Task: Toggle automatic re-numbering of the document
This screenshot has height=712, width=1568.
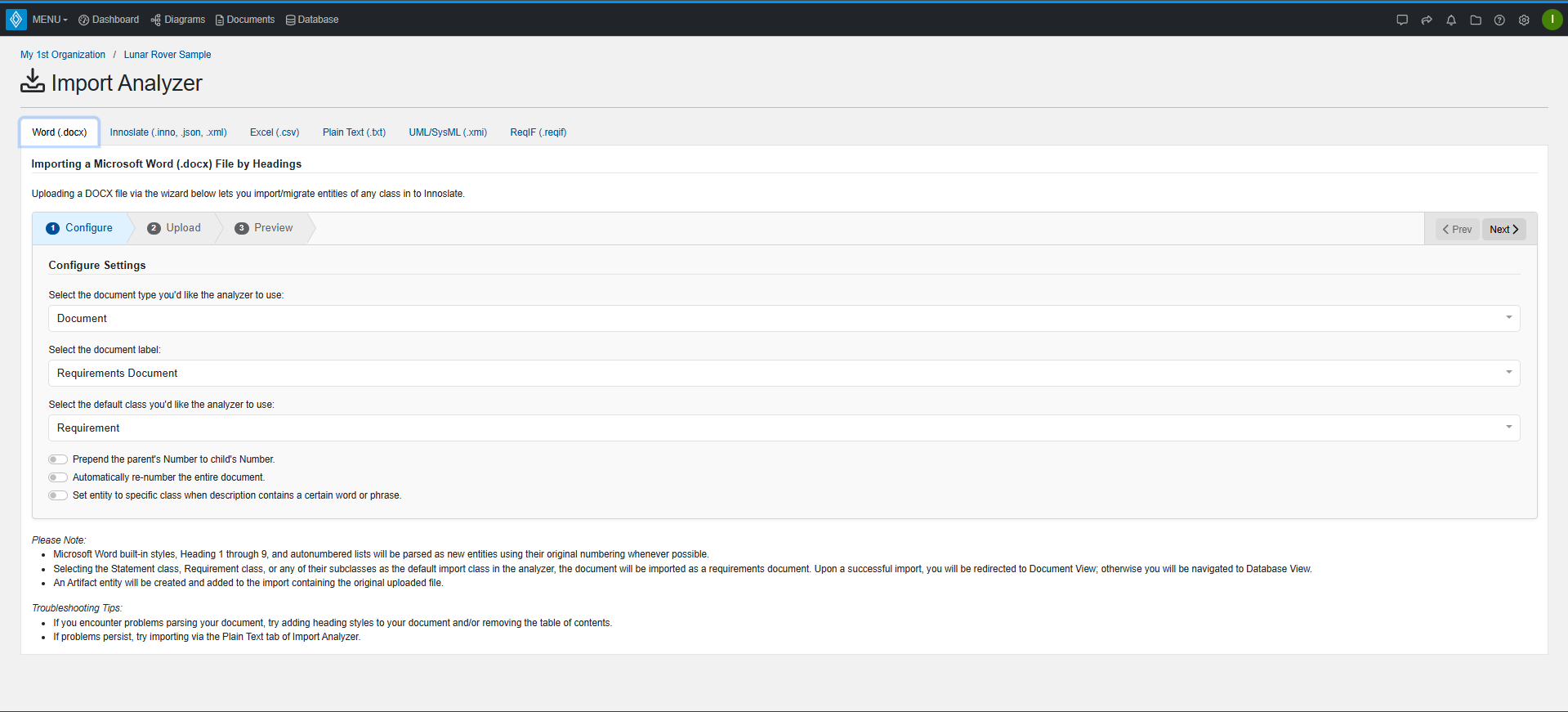Action: 58,477
